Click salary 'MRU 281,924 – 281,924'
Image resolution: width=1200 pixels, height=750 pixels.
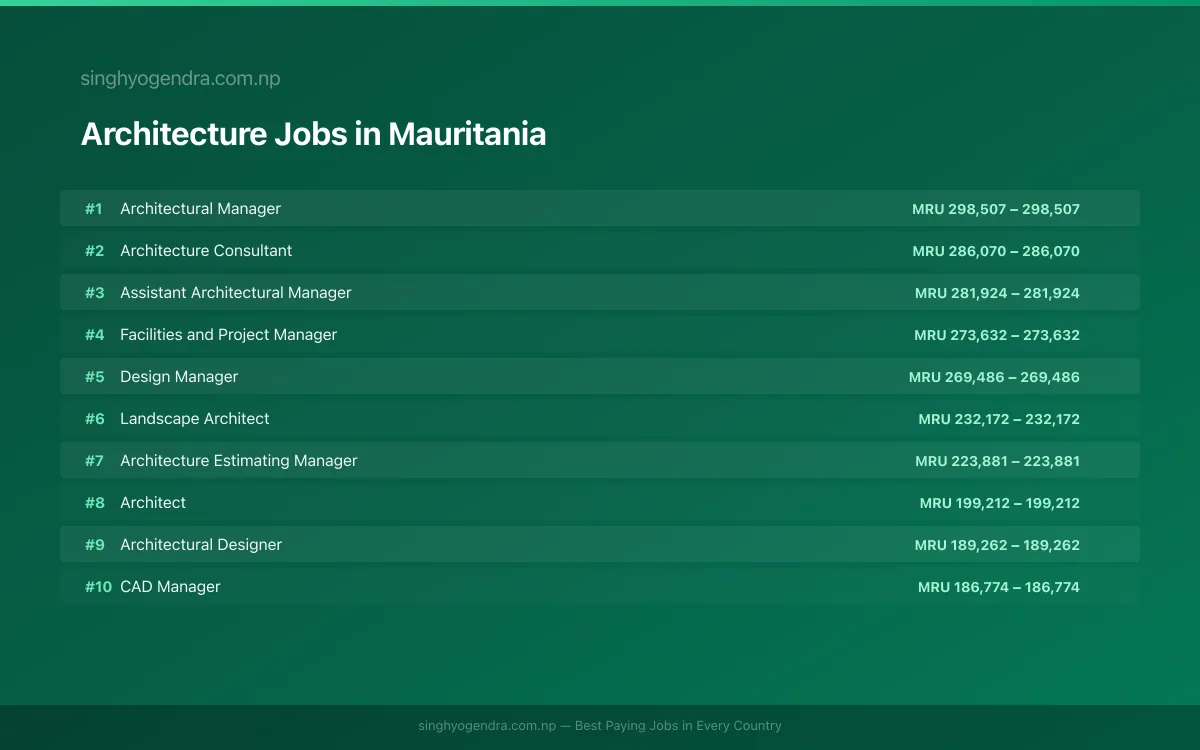click(997, 293)
